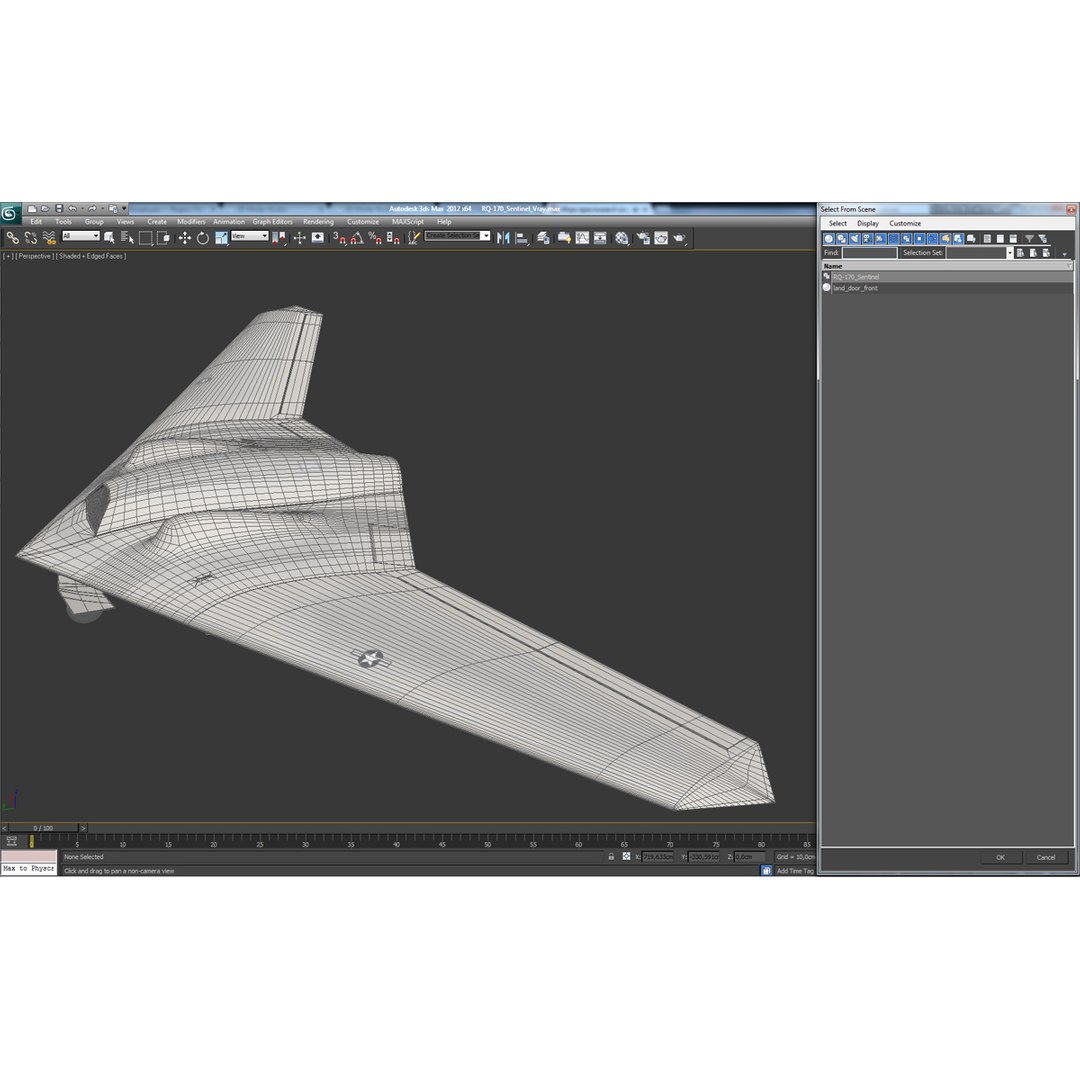The width and height of the screenshot is (1080, 1080).
Task: Select the land_door_front row
Action: 947,288
